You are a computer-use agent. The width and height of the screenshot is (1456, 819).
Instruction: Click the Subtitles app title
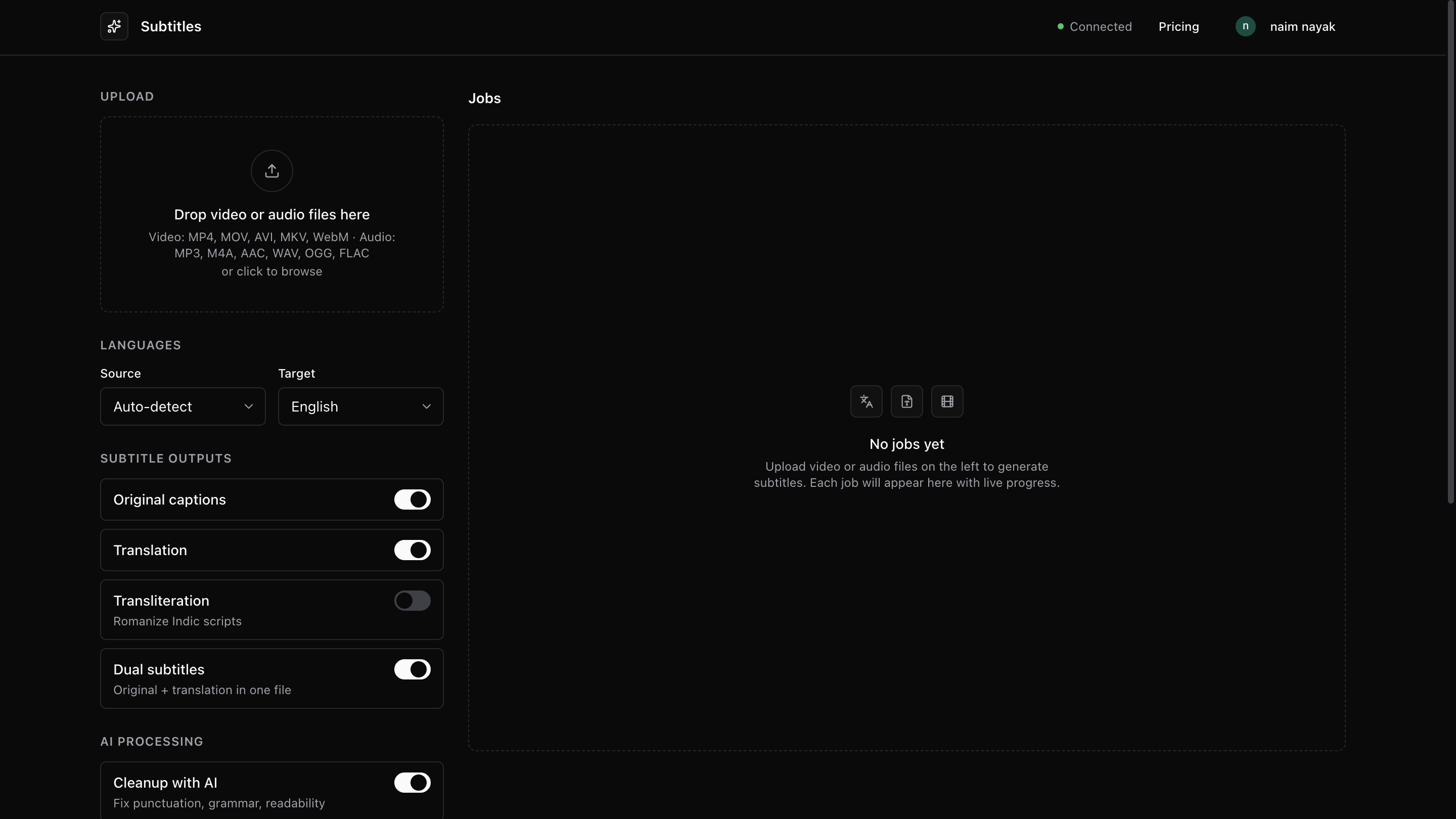click(171, 27)
